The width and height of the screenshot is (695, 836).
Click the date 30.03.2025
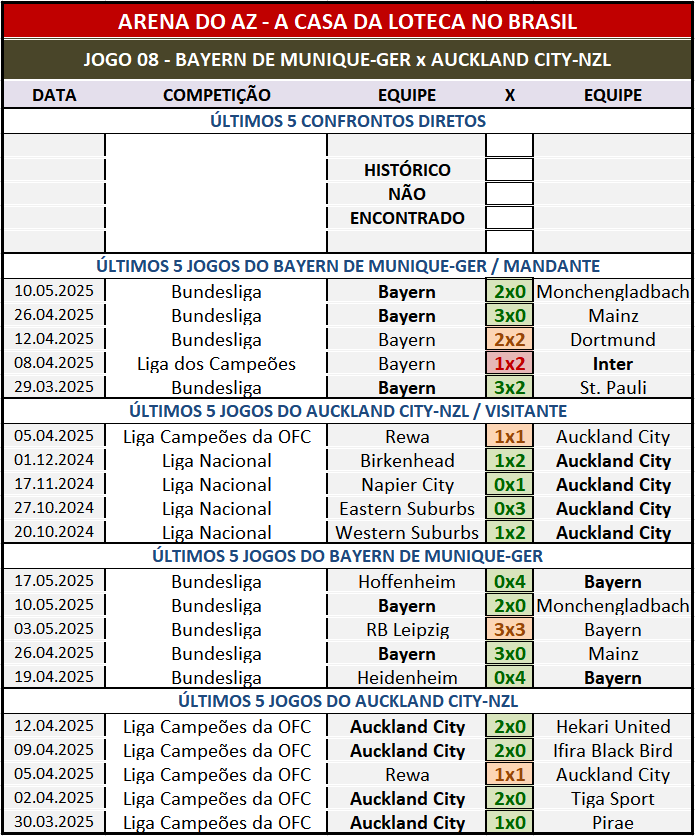pos(54,823)
